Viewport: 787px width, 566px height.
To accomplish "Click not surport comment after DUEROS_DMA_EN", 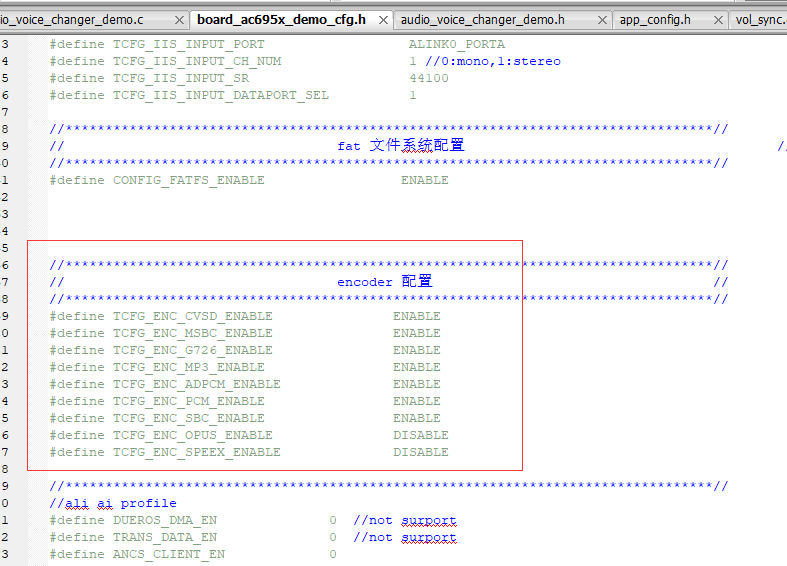I will click(x=405, y=520).
